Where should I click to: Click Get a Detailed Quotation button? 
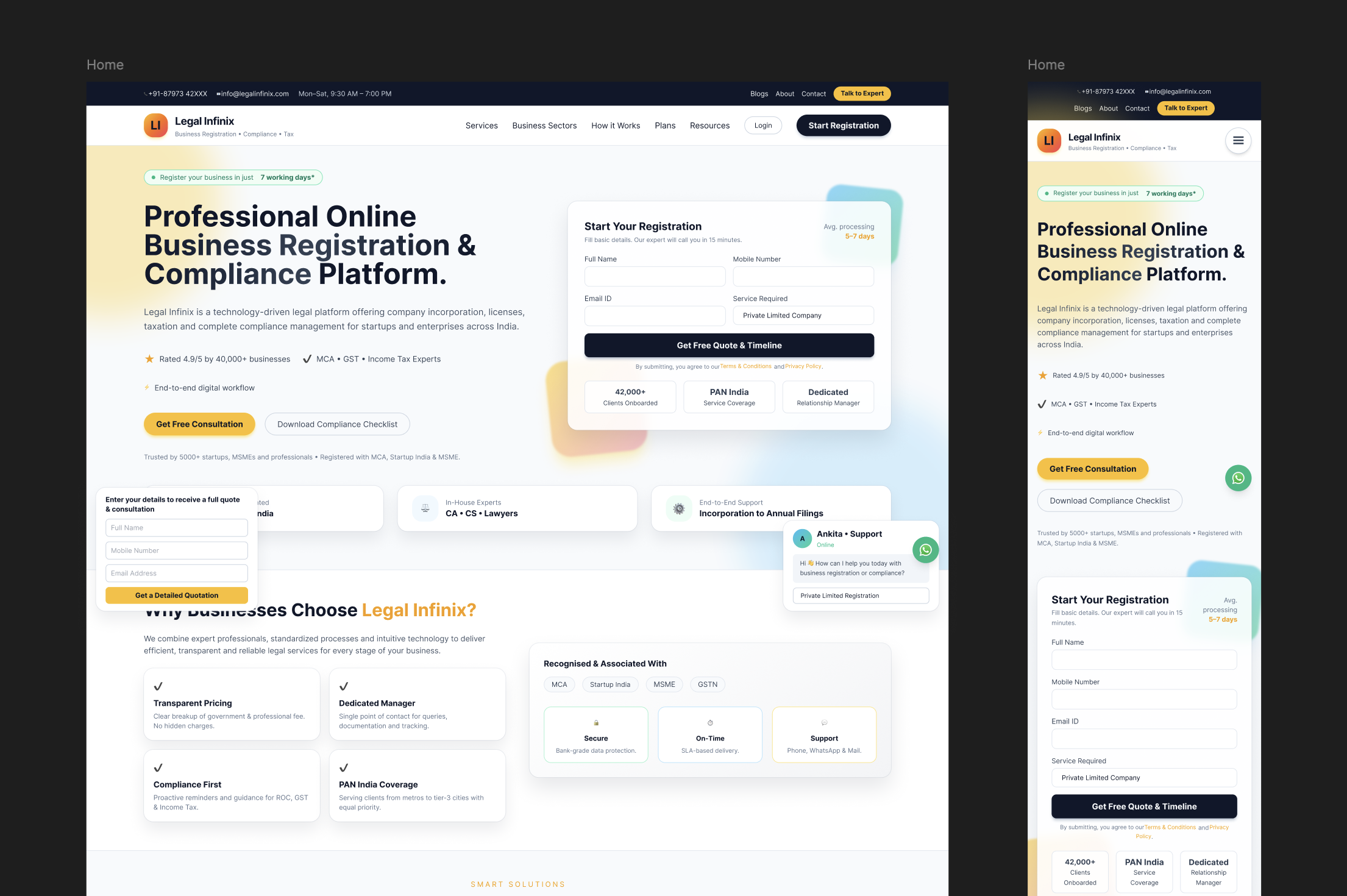coord(177,596)
